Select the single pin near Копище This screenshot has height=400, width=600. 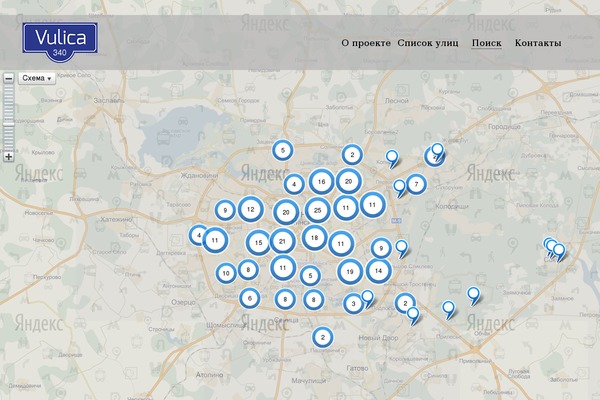tap(391, 157)
